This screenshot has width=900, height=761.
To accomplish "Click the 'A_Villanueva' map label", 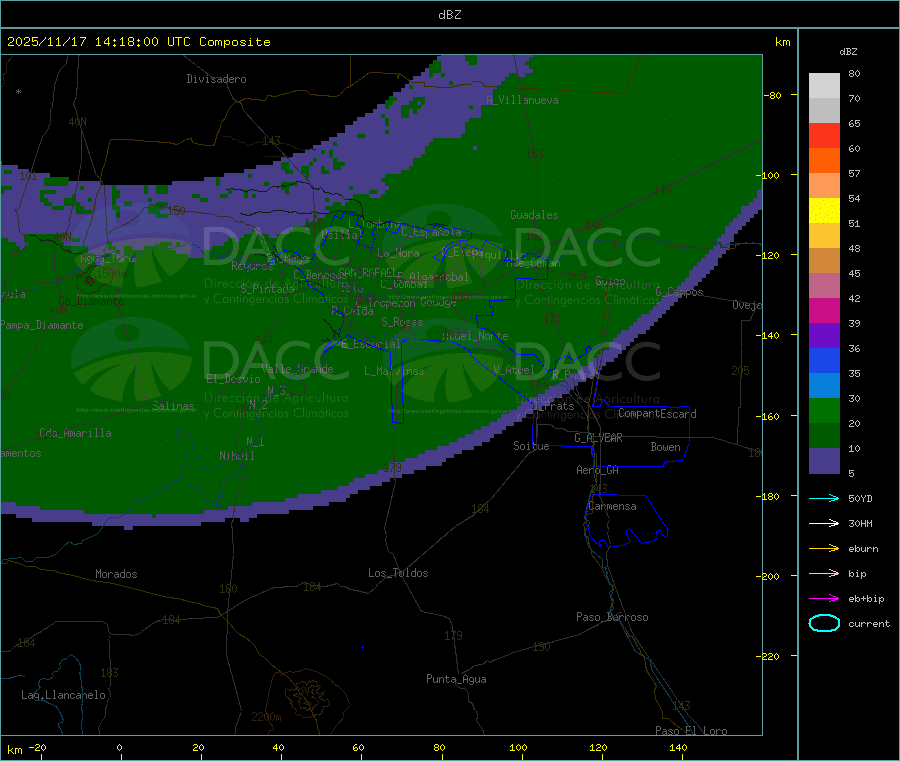I will pyautogui.click(x=522, y=100).
